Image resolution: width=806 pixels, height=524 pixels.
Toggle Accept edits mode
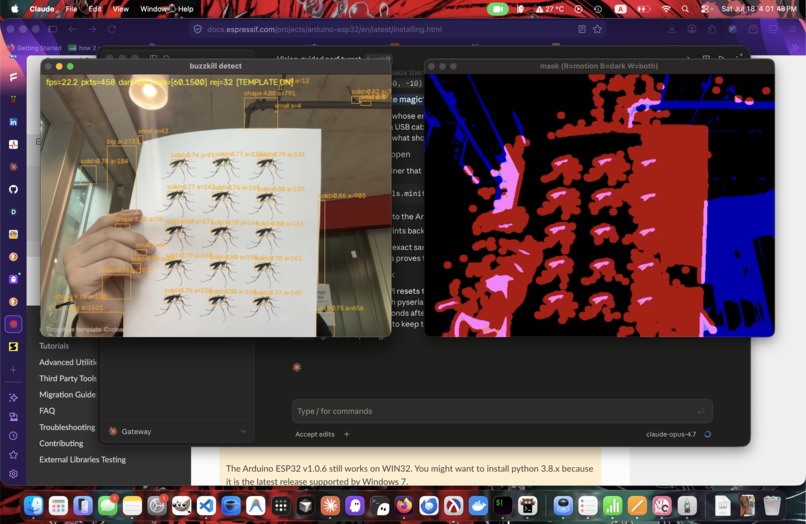tap(315, 434)
